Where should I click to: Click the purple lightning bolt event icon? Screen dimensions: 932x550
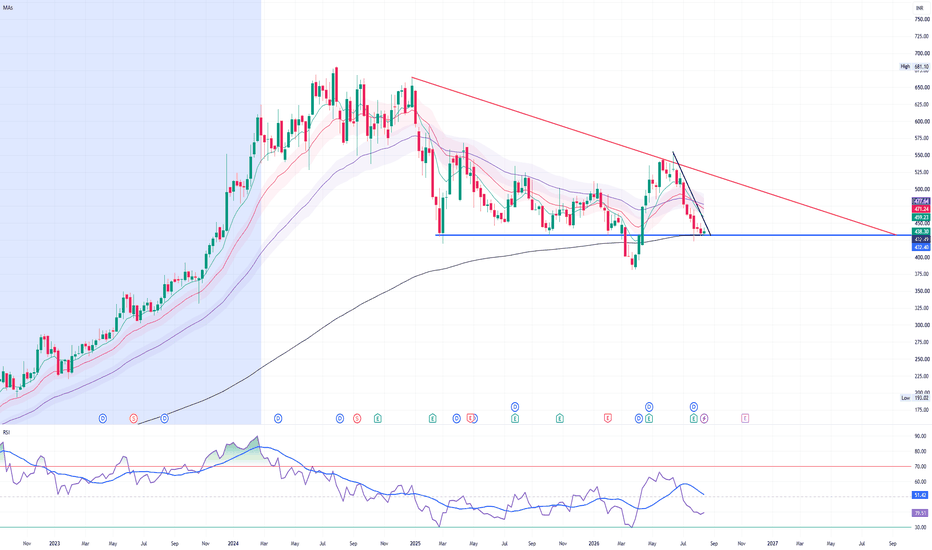pos(704,419)
